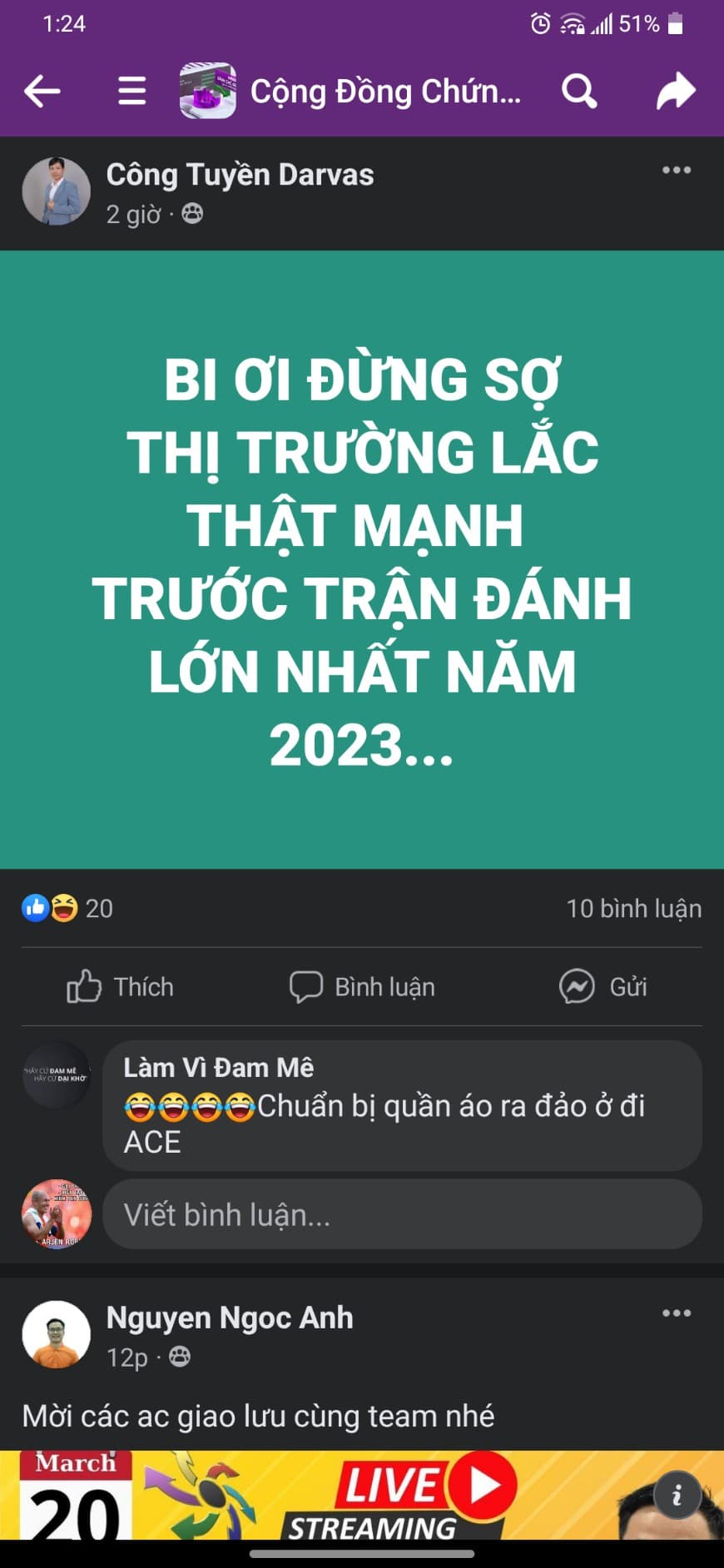Screen dimensions: 724x1568
Task: Open Làm Vì Đam Mê commenter profile
Action: [x=219, y=1067]
